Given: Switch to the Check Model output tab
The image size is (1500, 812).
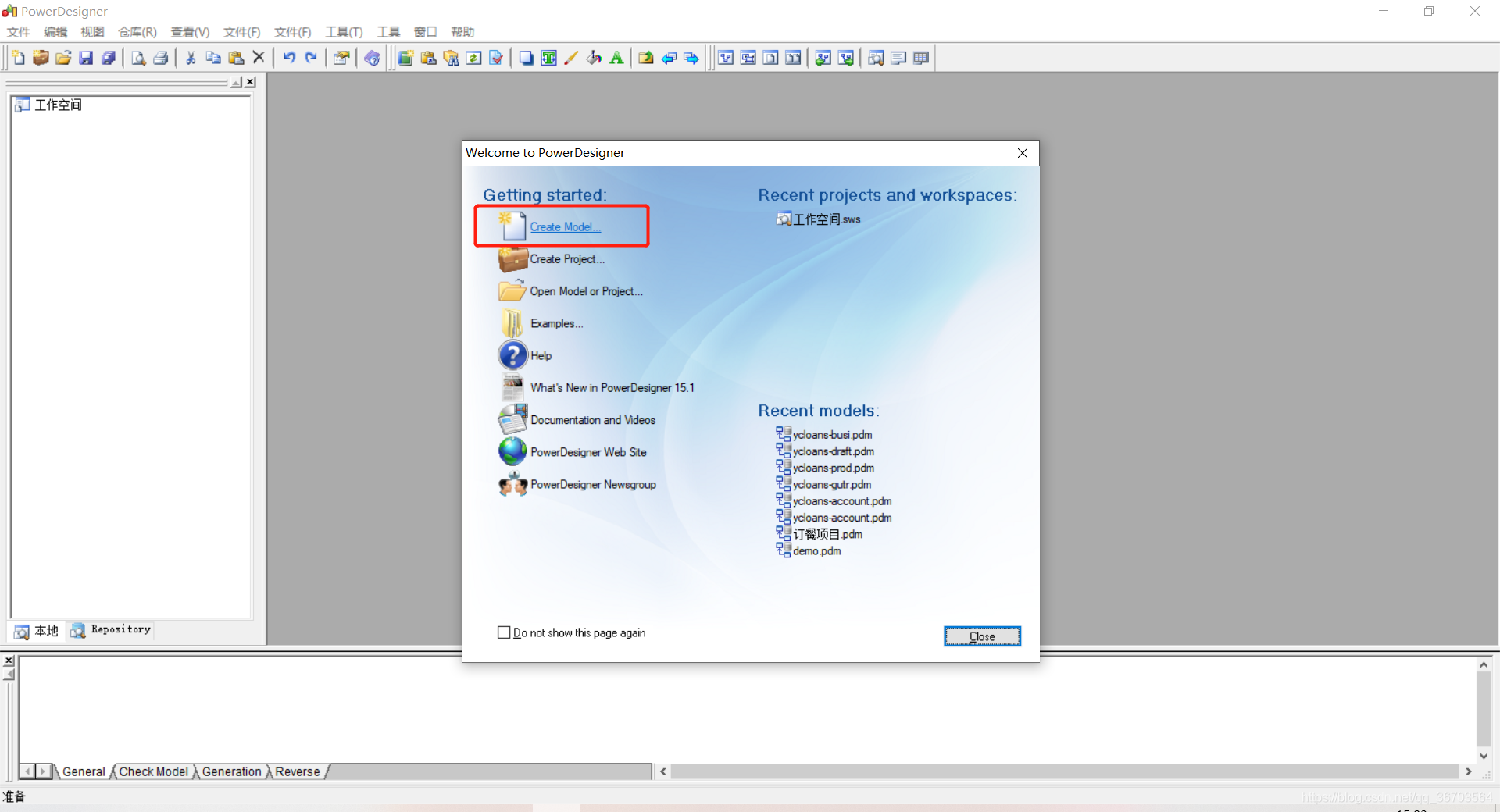Looking at the screenshot, I should point(153,771).
